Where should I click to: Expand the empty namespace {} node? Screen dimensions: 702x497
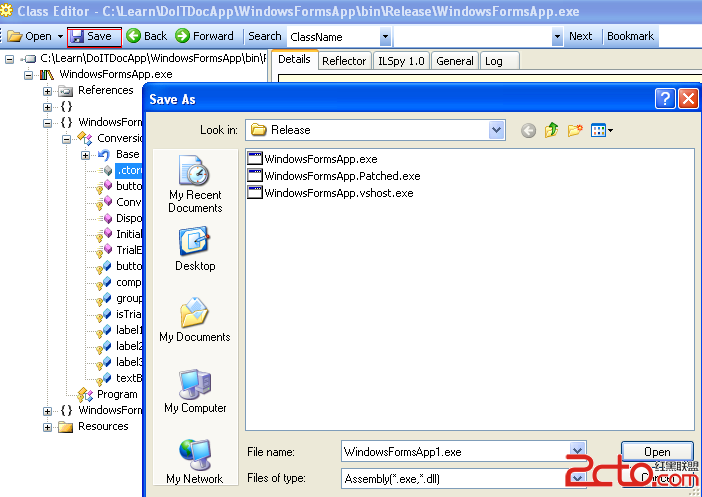[47, 107]
